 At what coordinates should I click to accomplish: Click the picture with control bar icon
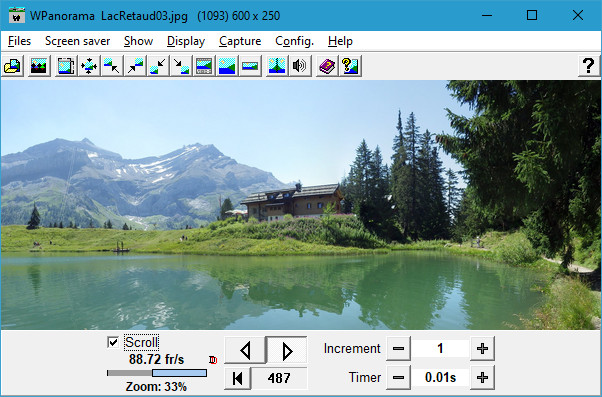point(204,66)
